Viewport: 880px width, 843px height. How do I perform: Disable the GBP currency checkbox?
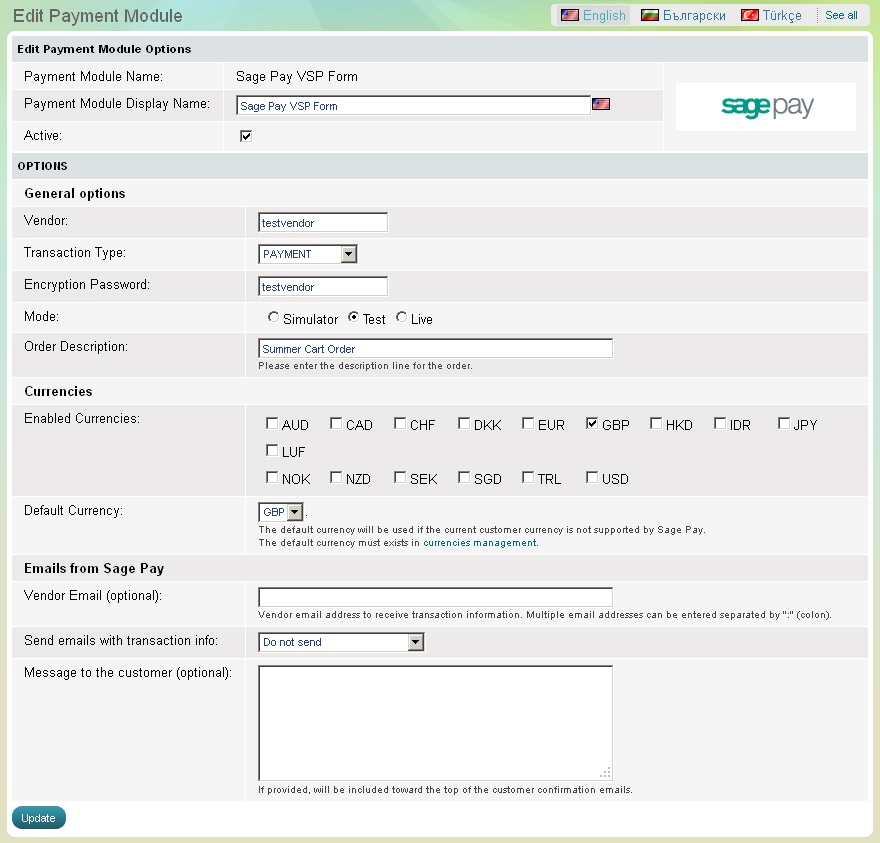click(592, 424)
